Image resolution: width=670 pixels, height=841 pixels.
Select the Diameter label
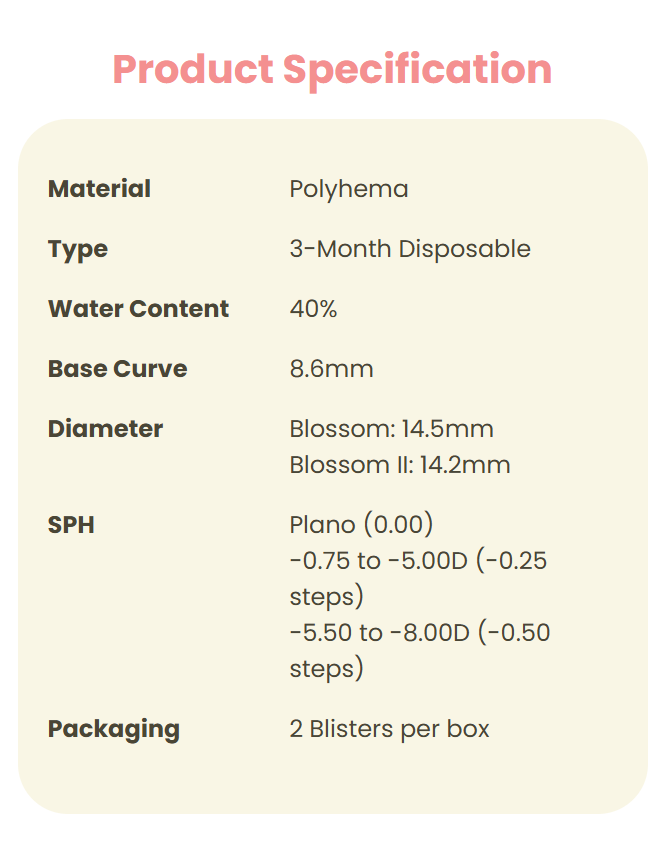pos(105,429)
